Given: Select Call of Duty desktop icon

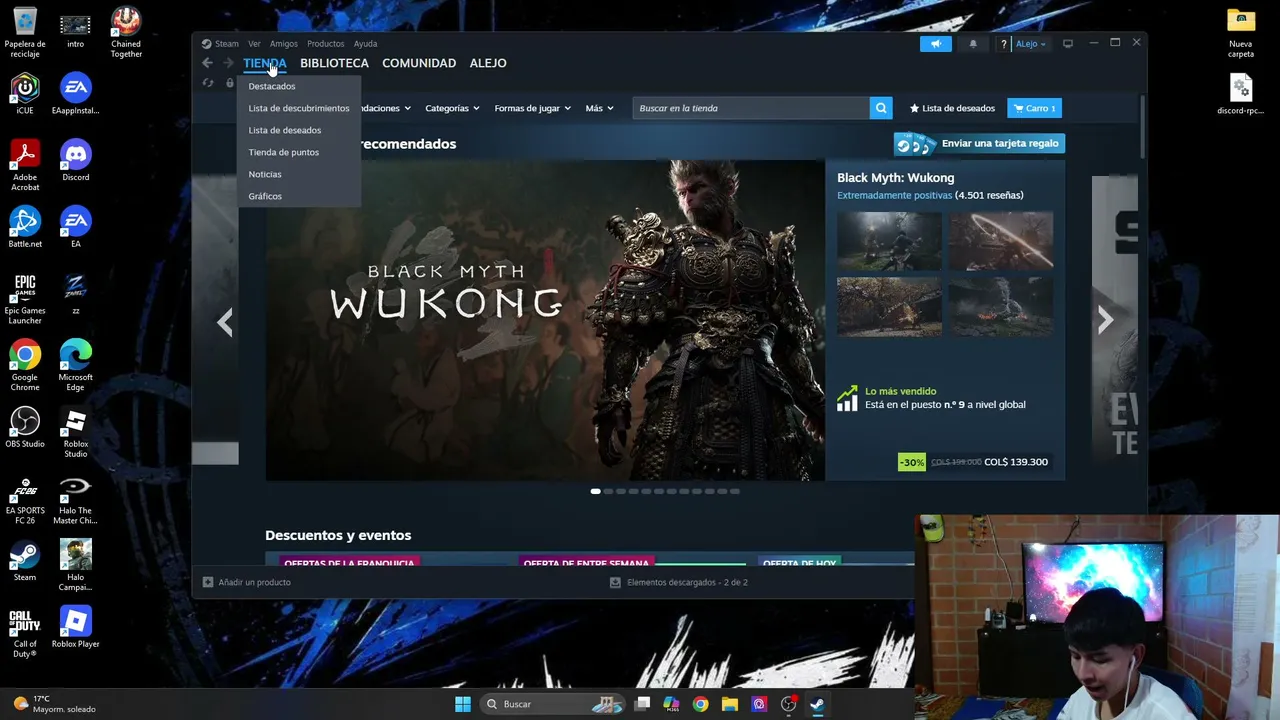Looking at the screenshot, I should (x=25, y=632).
